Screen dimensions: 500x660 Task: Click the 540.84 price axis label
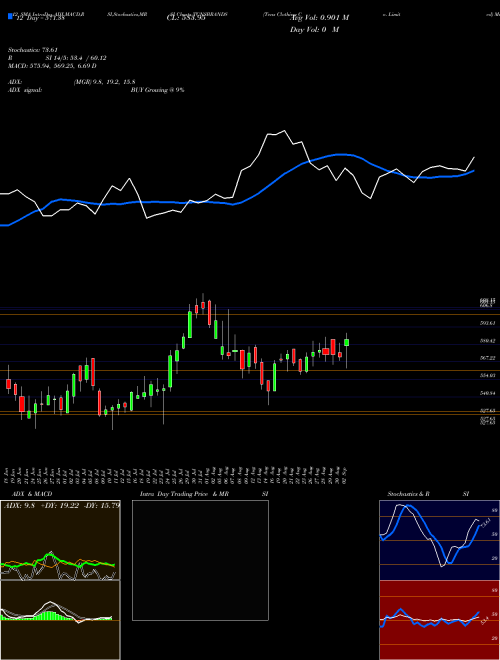(x=488, y=393)
